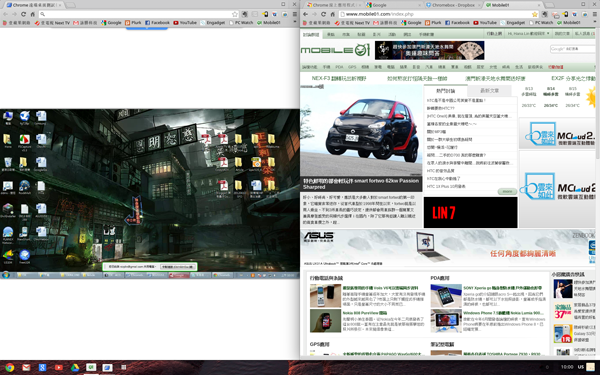Image resolution: width=600 pixels, height=375 pixels.
Task: Switch to the Chromebox - Dropbox tab
Action: (453, 5)
